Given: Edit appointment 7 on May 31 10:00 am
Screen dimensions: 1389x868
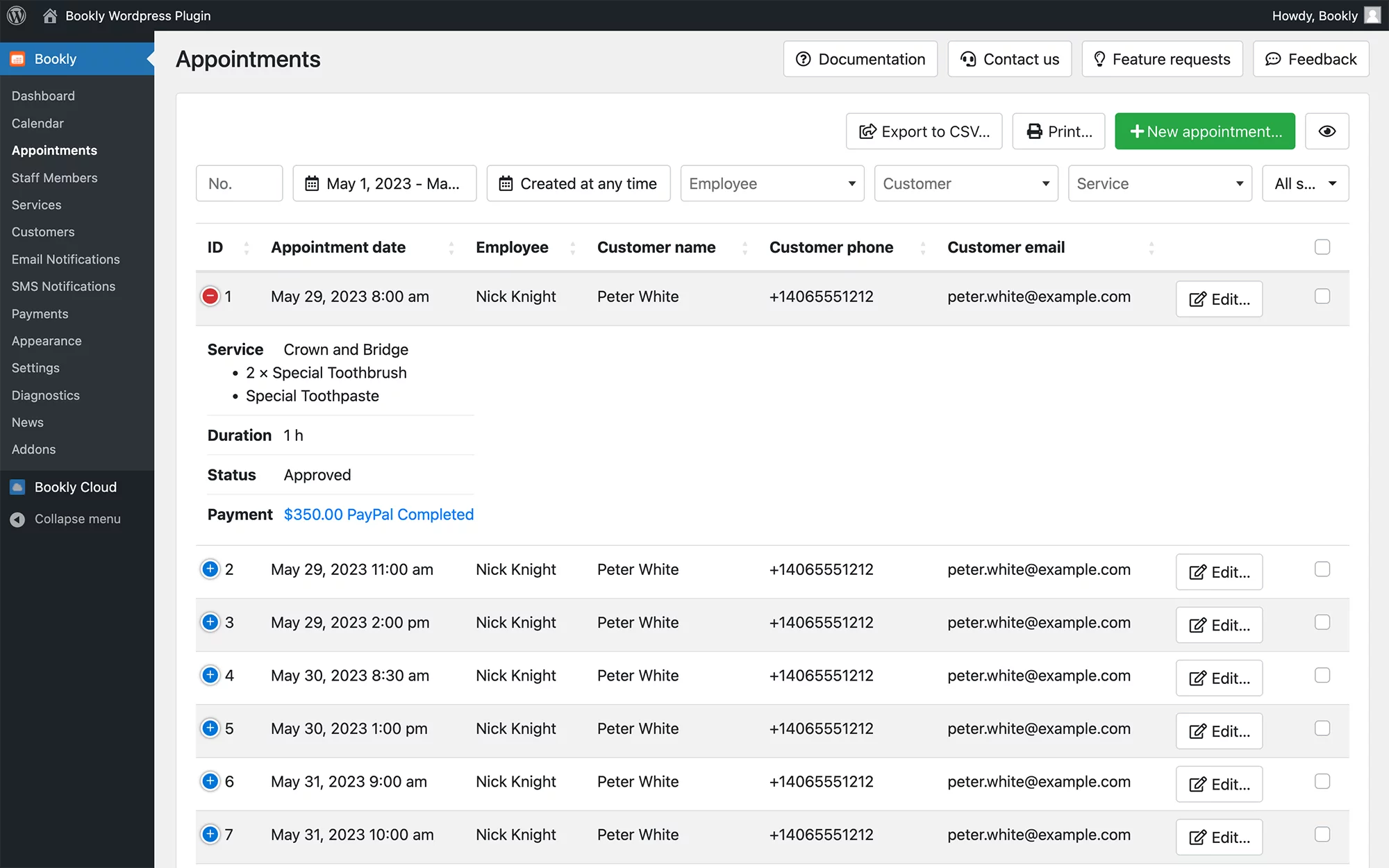Looking at the screenshot, I should coord(1219,837).
